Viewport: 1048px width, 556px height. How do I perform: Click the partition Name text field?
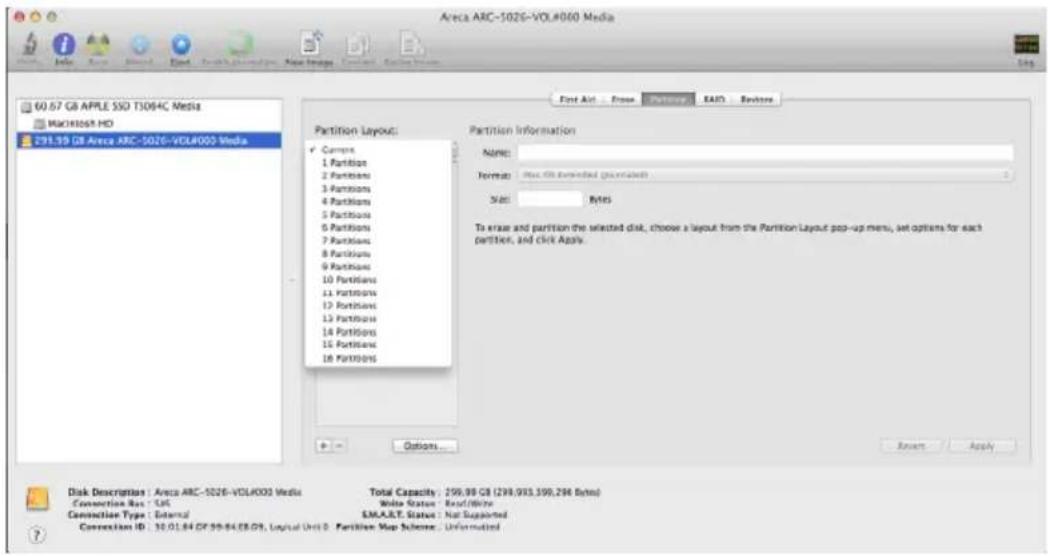click(765, 153)
